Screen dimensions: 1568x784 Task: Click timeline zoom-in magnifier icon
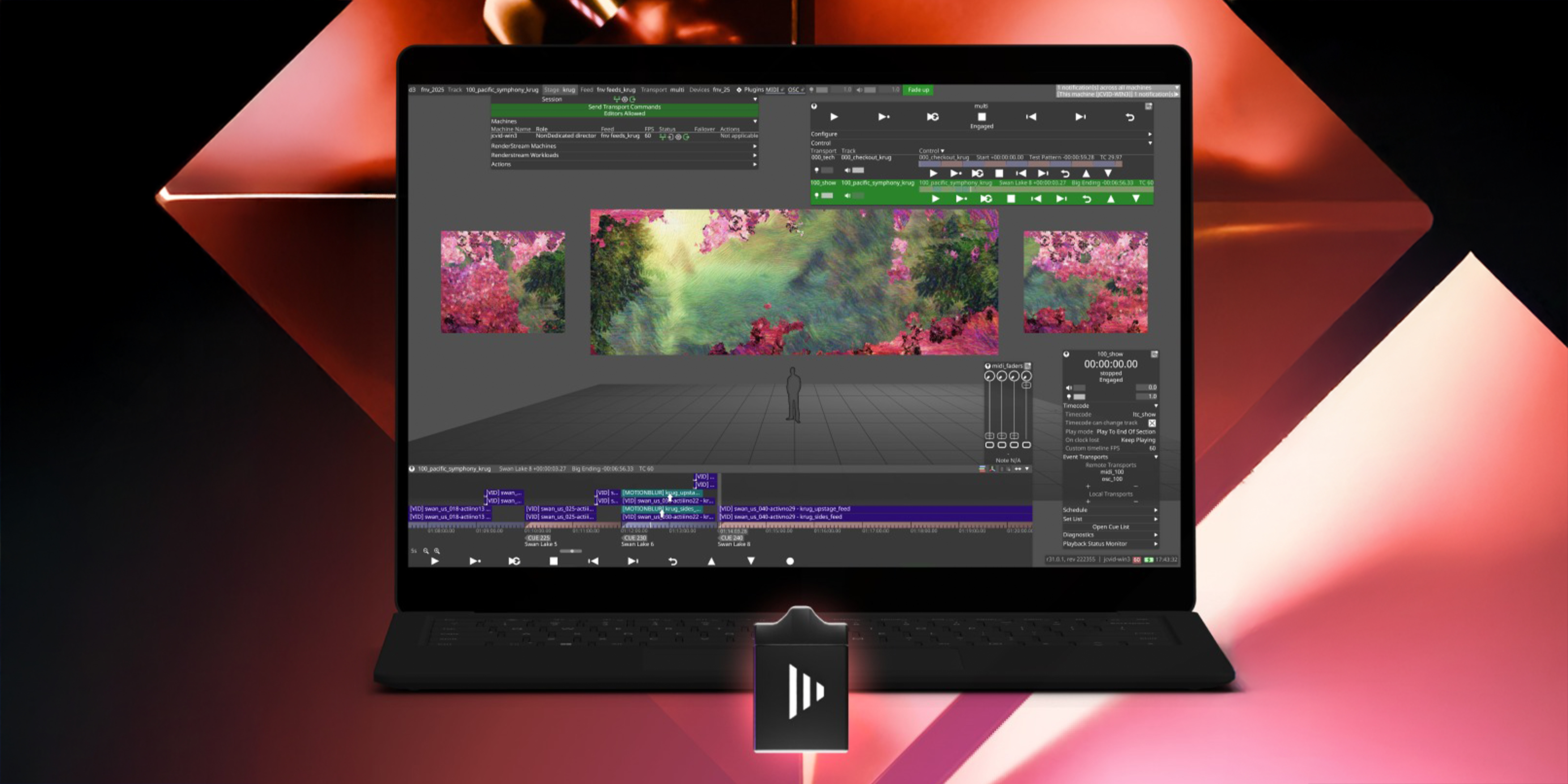click(x=437, y=551)
